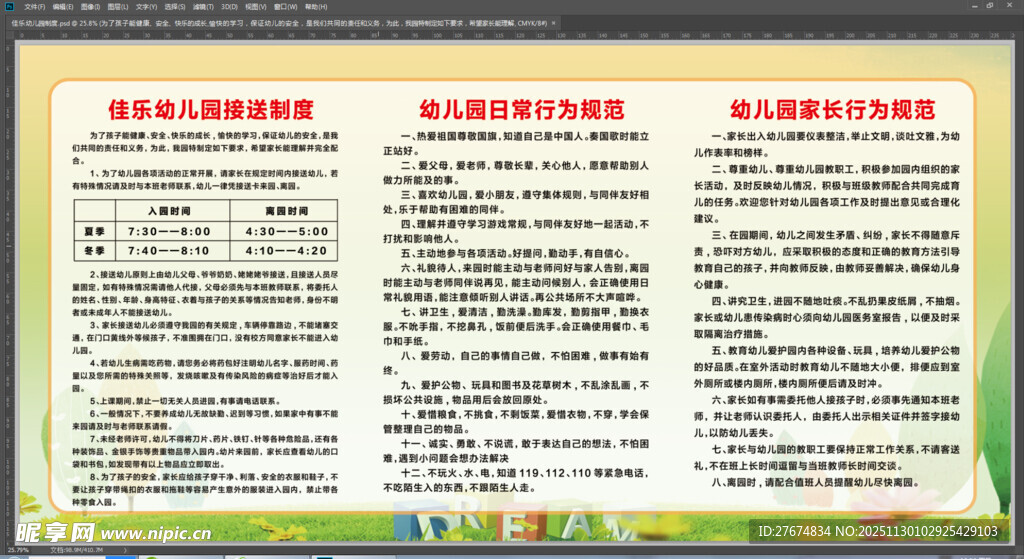Close the Photoshop window
The width and height of the screenshot is (1024, 559).
(x=1008, y=5)
